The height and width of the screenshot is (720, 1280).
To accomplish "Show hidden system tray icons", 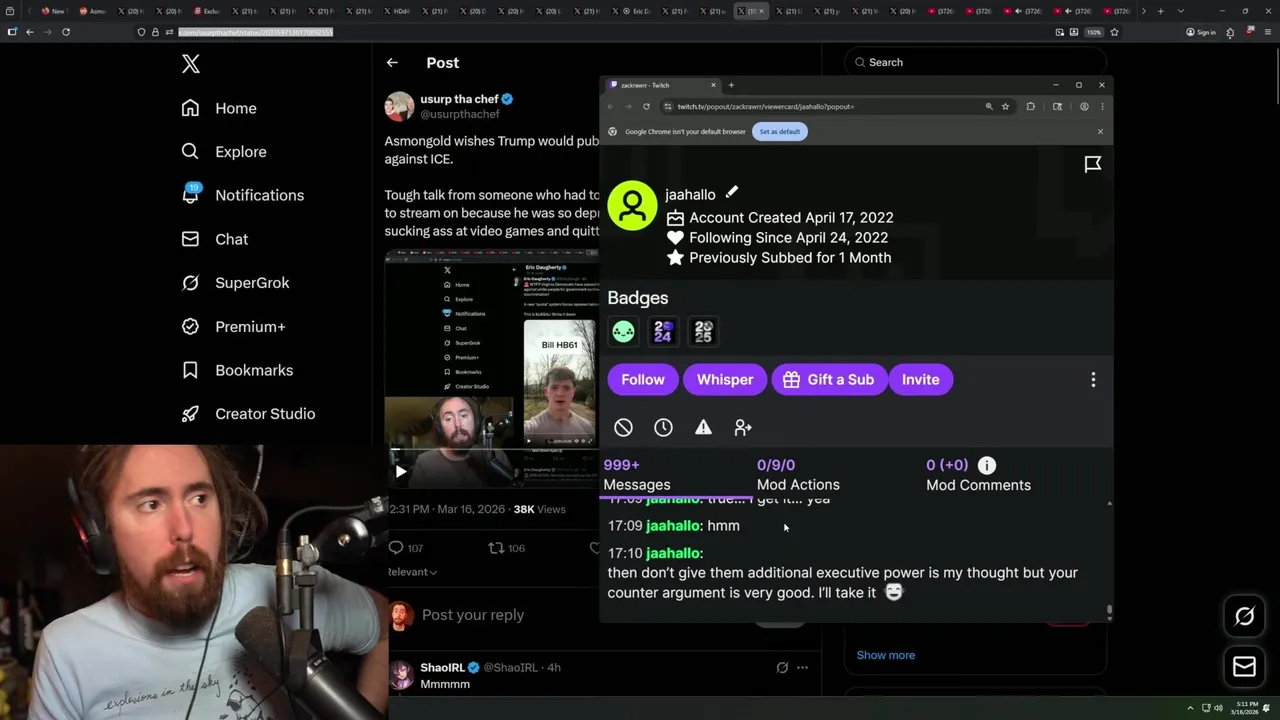I will click(x=1190, y=708).
